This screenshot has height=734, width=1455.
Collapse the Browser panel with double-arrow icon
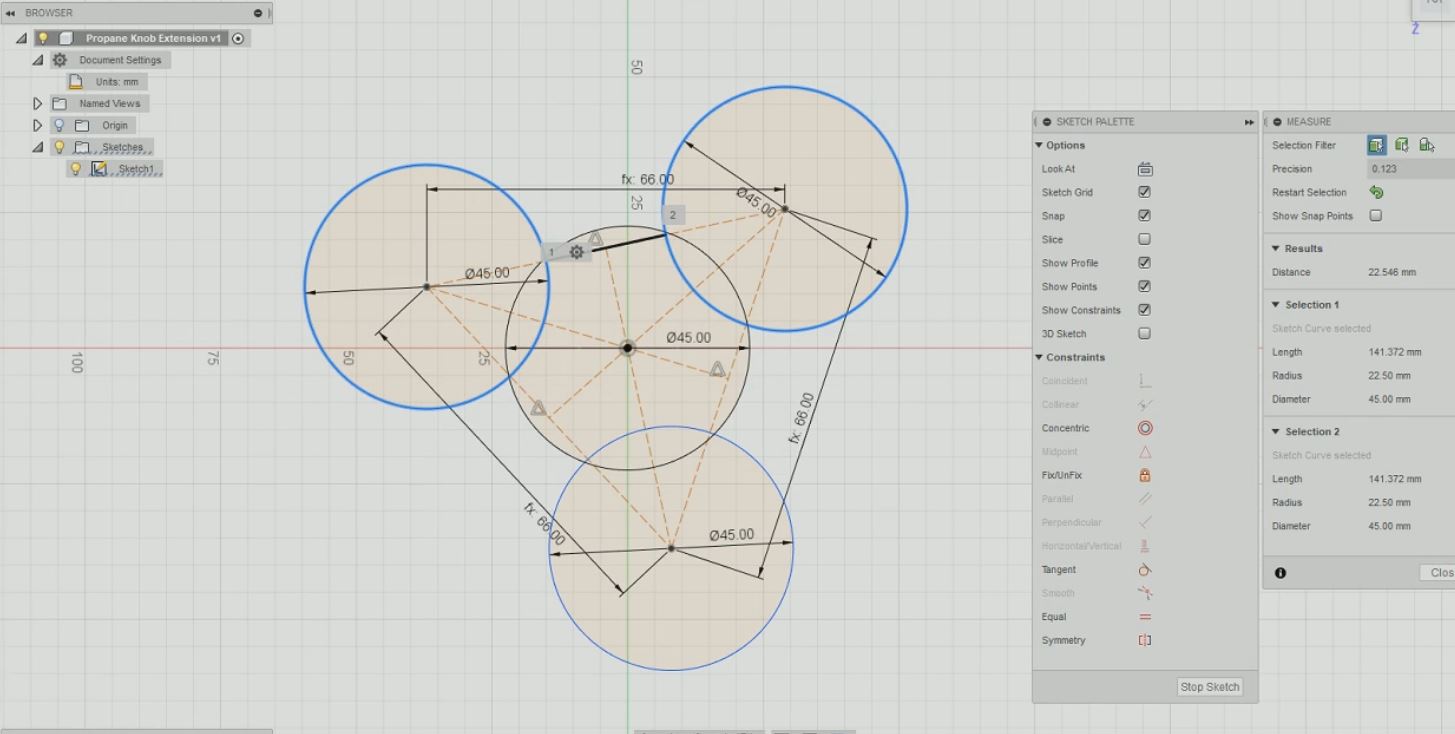[11, 13]
